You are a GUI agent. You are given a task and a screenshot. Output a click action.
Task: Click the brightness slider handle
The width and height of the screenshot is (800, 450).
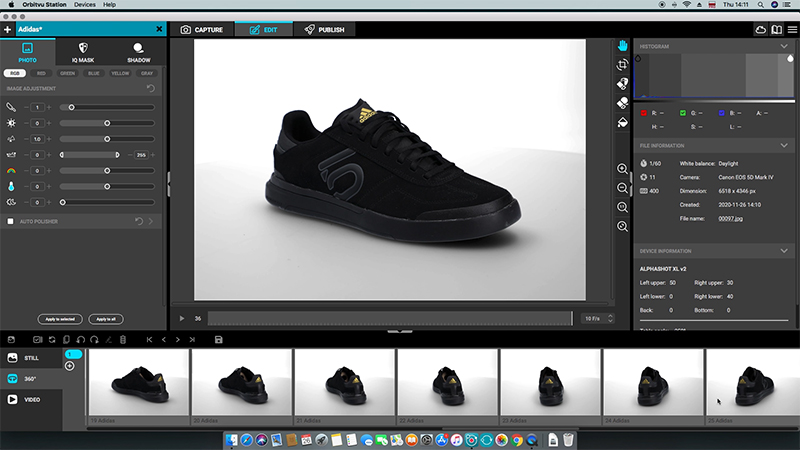point(107,123)
